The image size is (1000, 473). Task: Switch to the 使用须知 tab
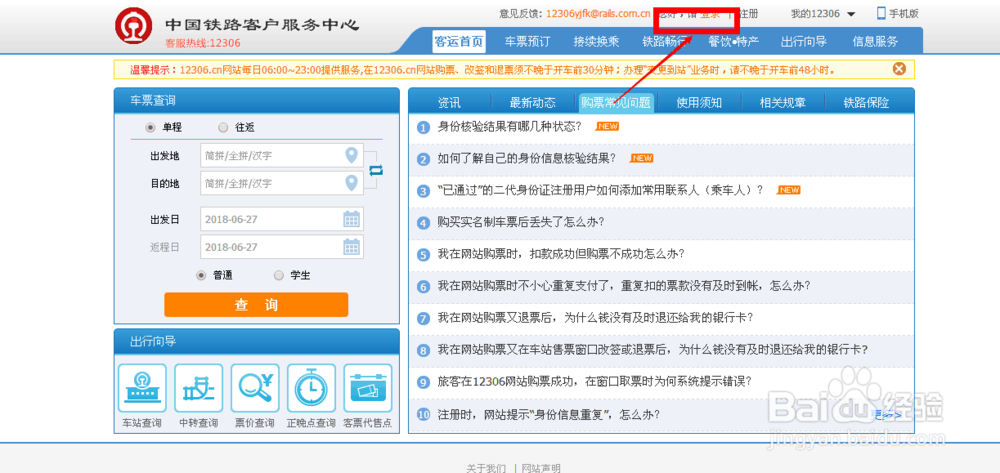(699, 103)
